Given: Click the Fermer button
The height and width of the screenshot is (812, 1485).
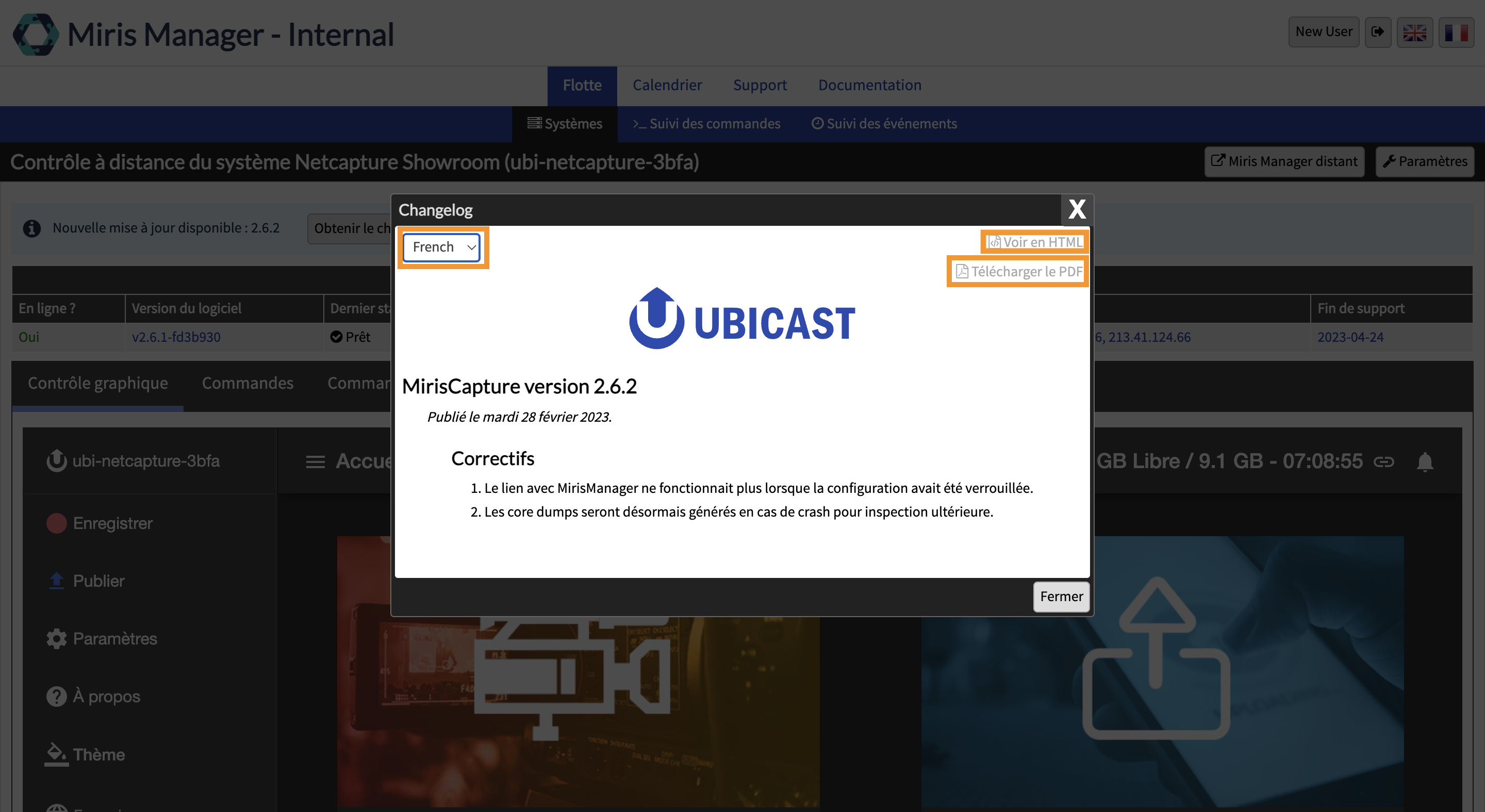Looking at the screenshot, I should coord(1061,596).
